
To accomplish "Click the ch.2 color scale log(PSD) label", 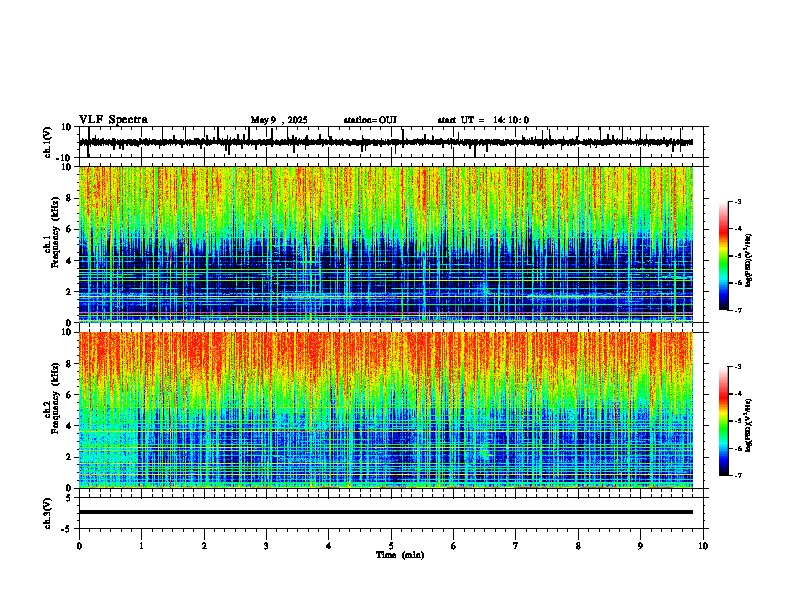I will point(749,425).
